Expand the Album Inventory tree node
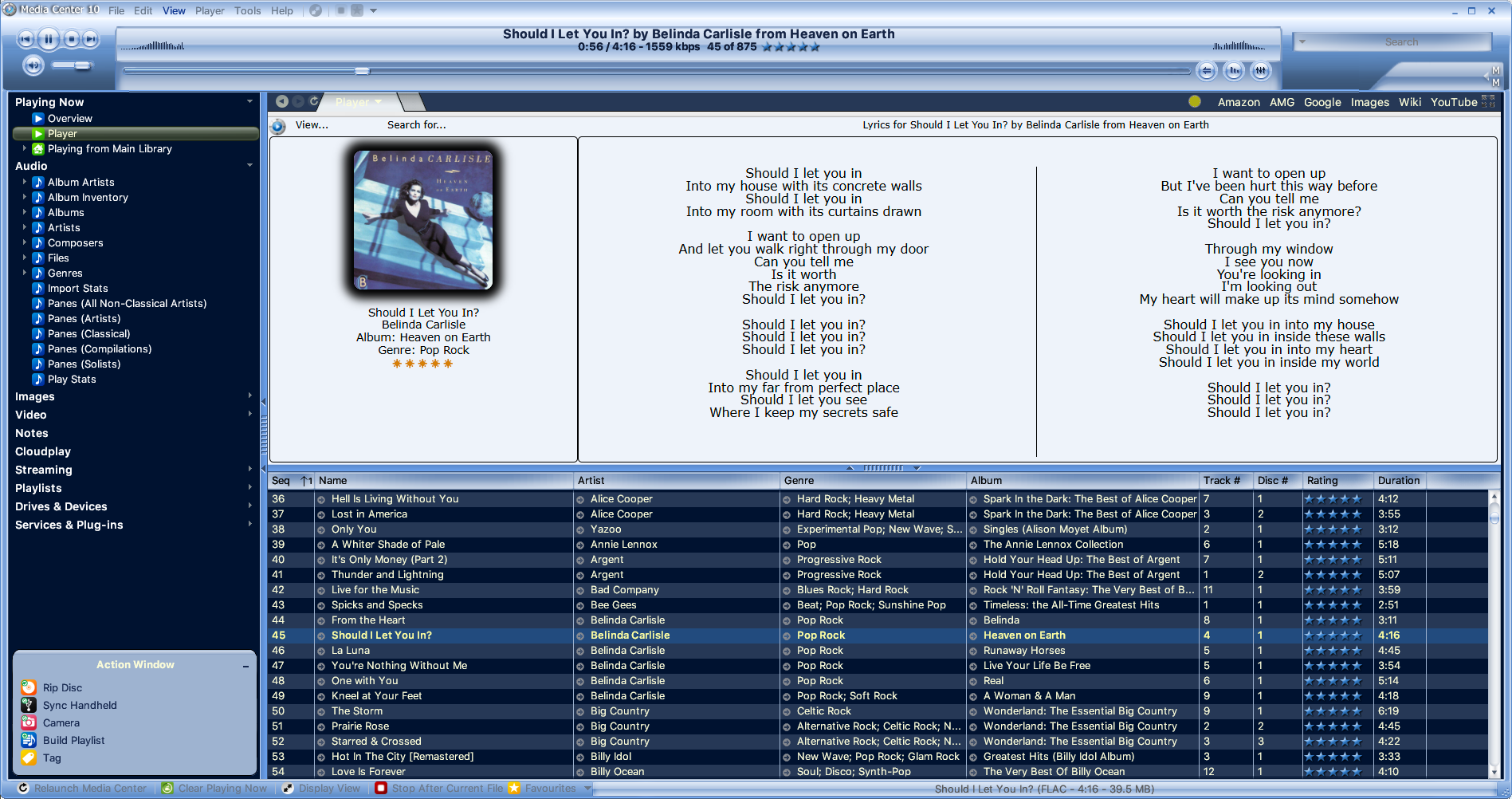This screenshot has width=1512, height=799. tap(24, 197)
